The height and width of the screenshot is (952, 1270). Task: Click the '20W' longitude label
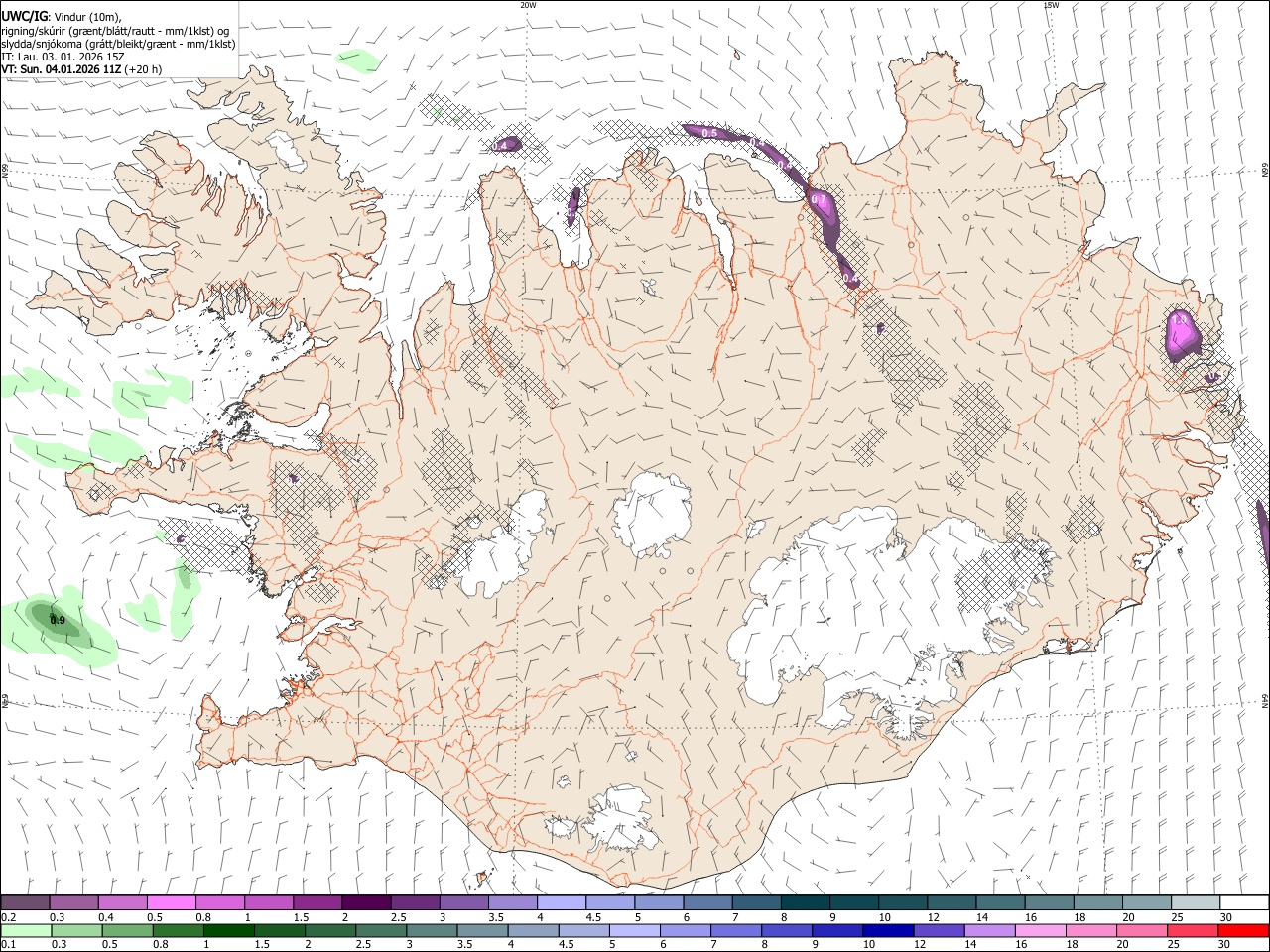point(528,5)
